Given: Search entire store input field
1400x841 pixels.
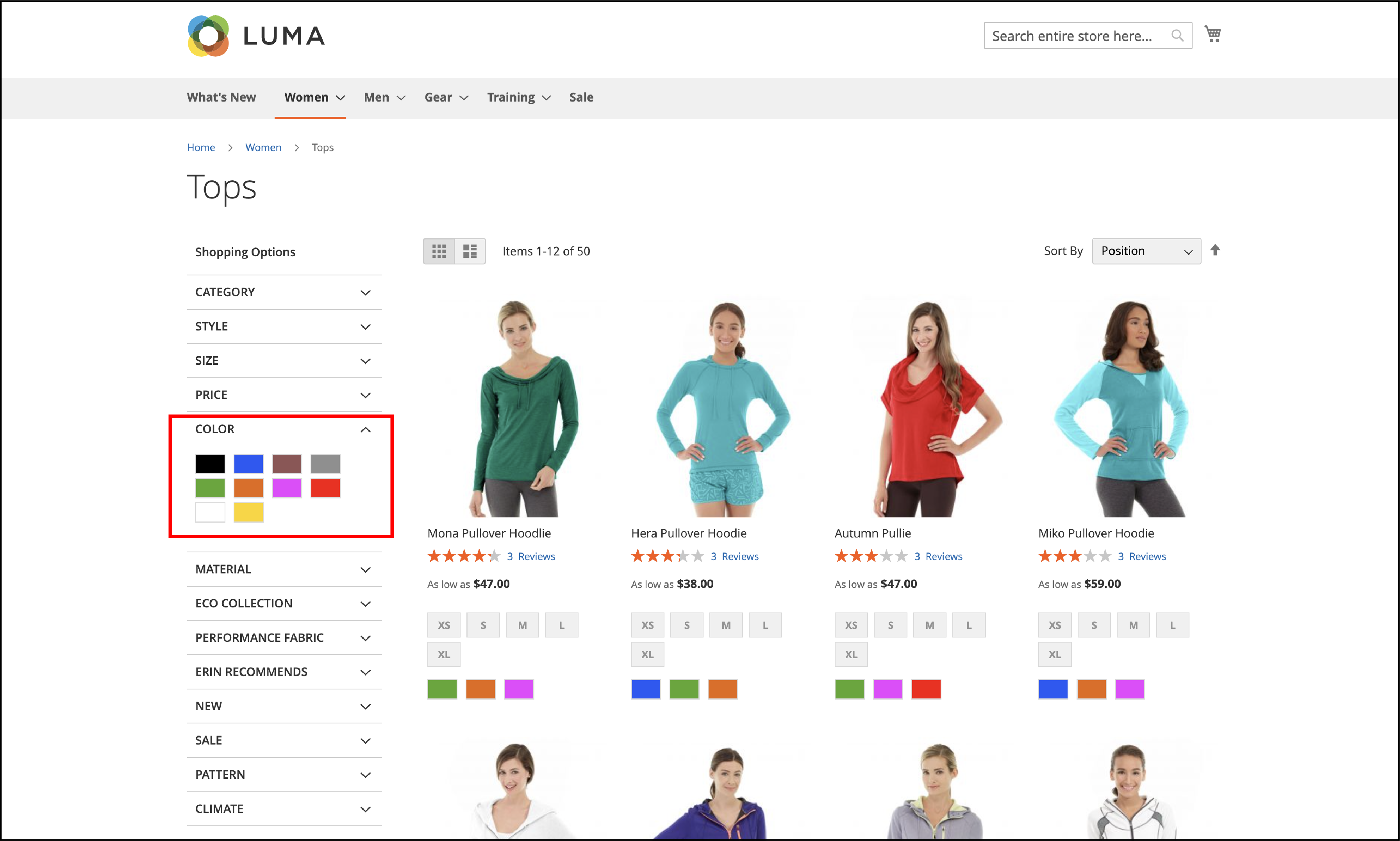Looking at the screenshot, I should point(1088,36).
